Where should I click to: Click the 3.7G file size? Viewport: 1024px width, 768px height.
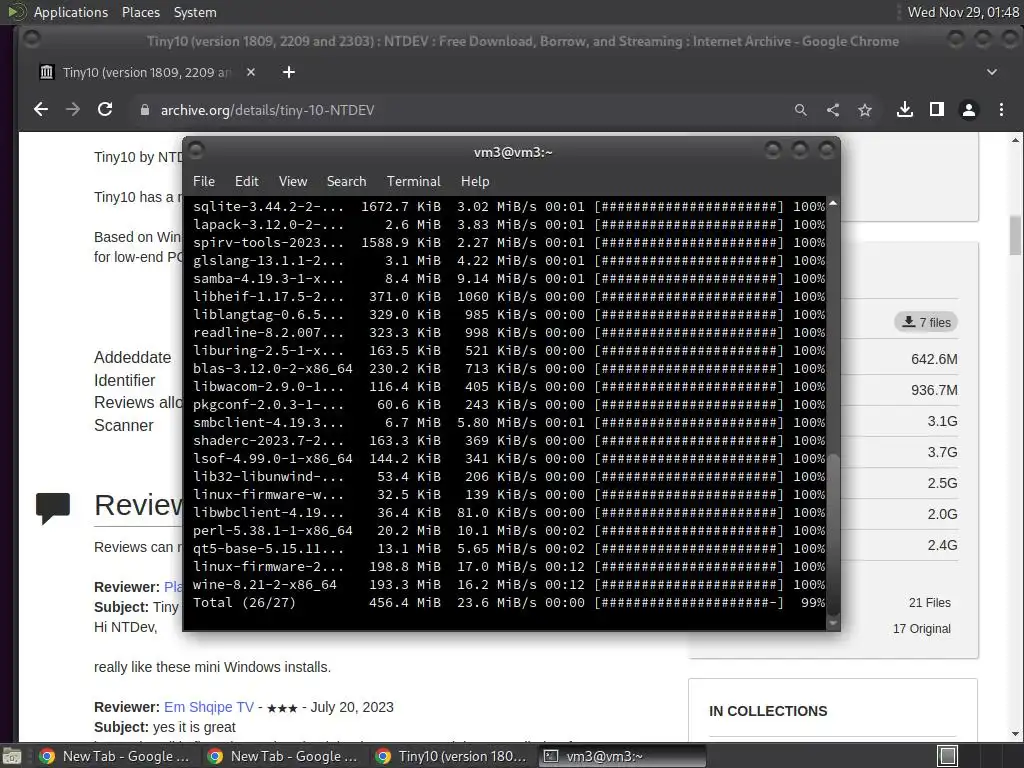942,452
